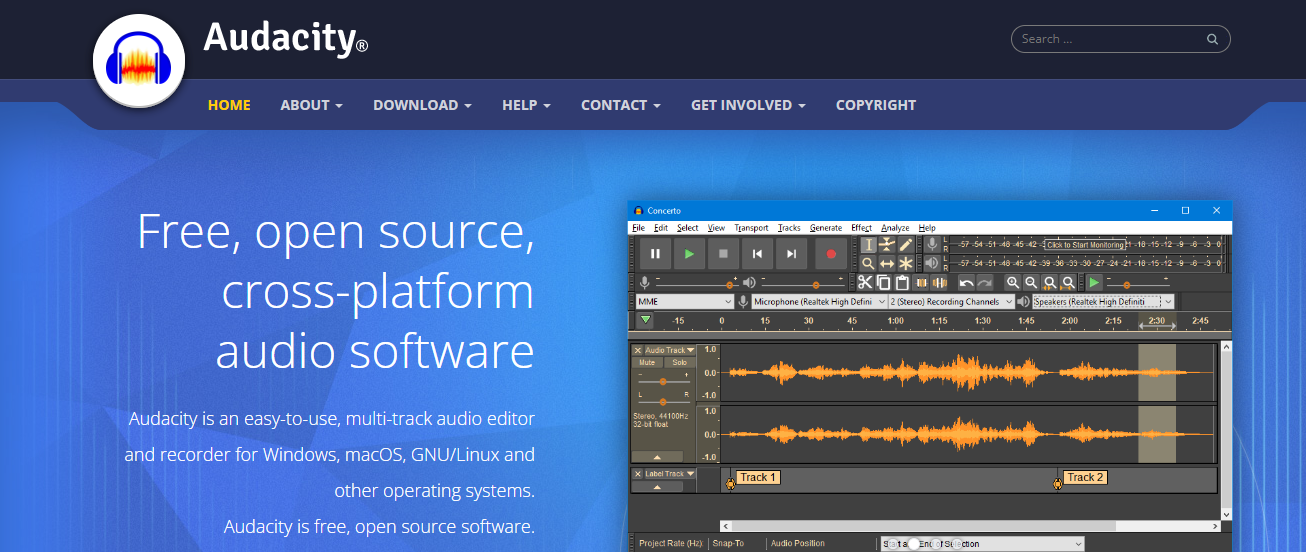
Task: Open the MME audio host dropdown
Action: pyautogui.click(x=685, y=301)
